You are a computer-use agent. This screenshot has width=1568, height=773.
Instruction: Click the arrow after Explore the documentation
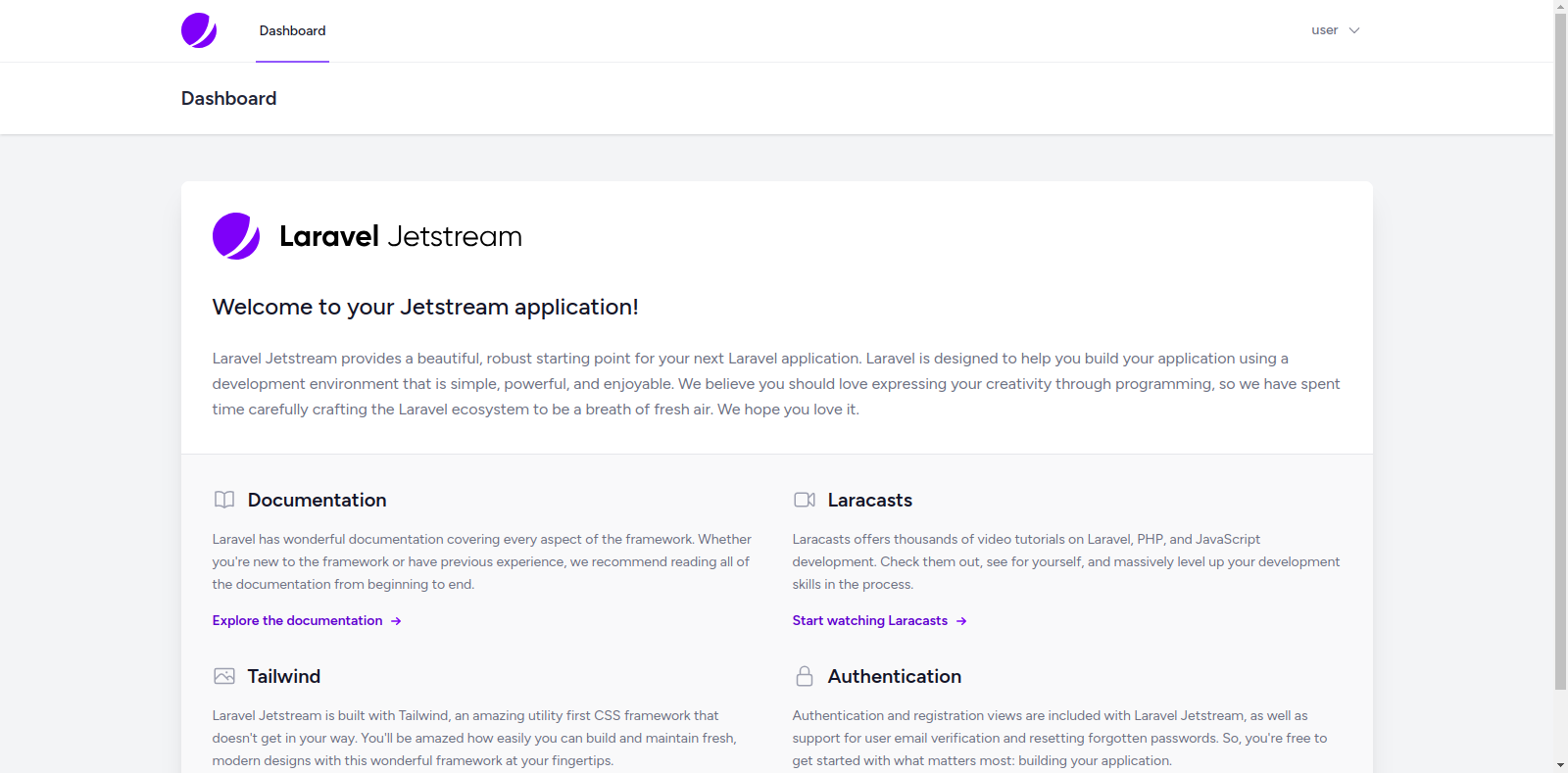point(396,621)
